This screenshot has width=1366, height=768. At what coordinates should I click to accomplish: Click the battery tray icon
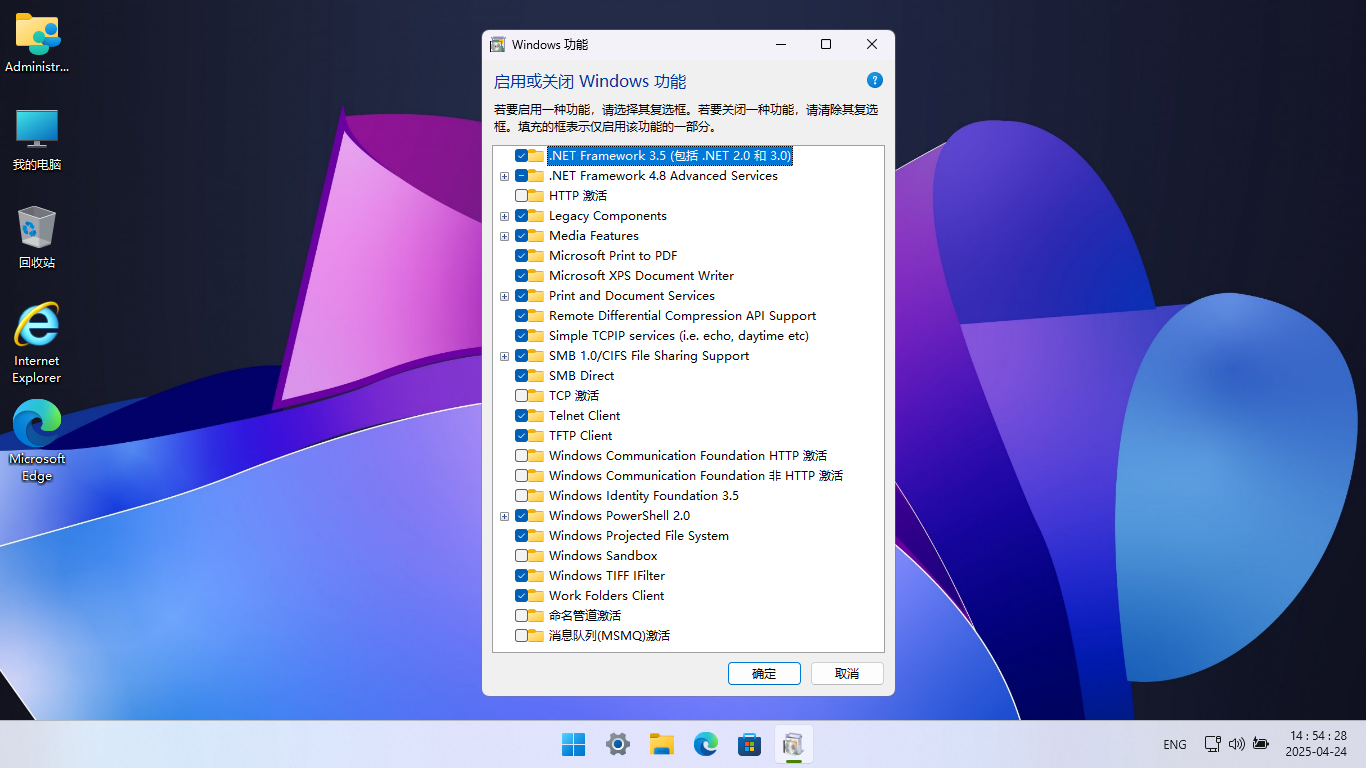1261,744
